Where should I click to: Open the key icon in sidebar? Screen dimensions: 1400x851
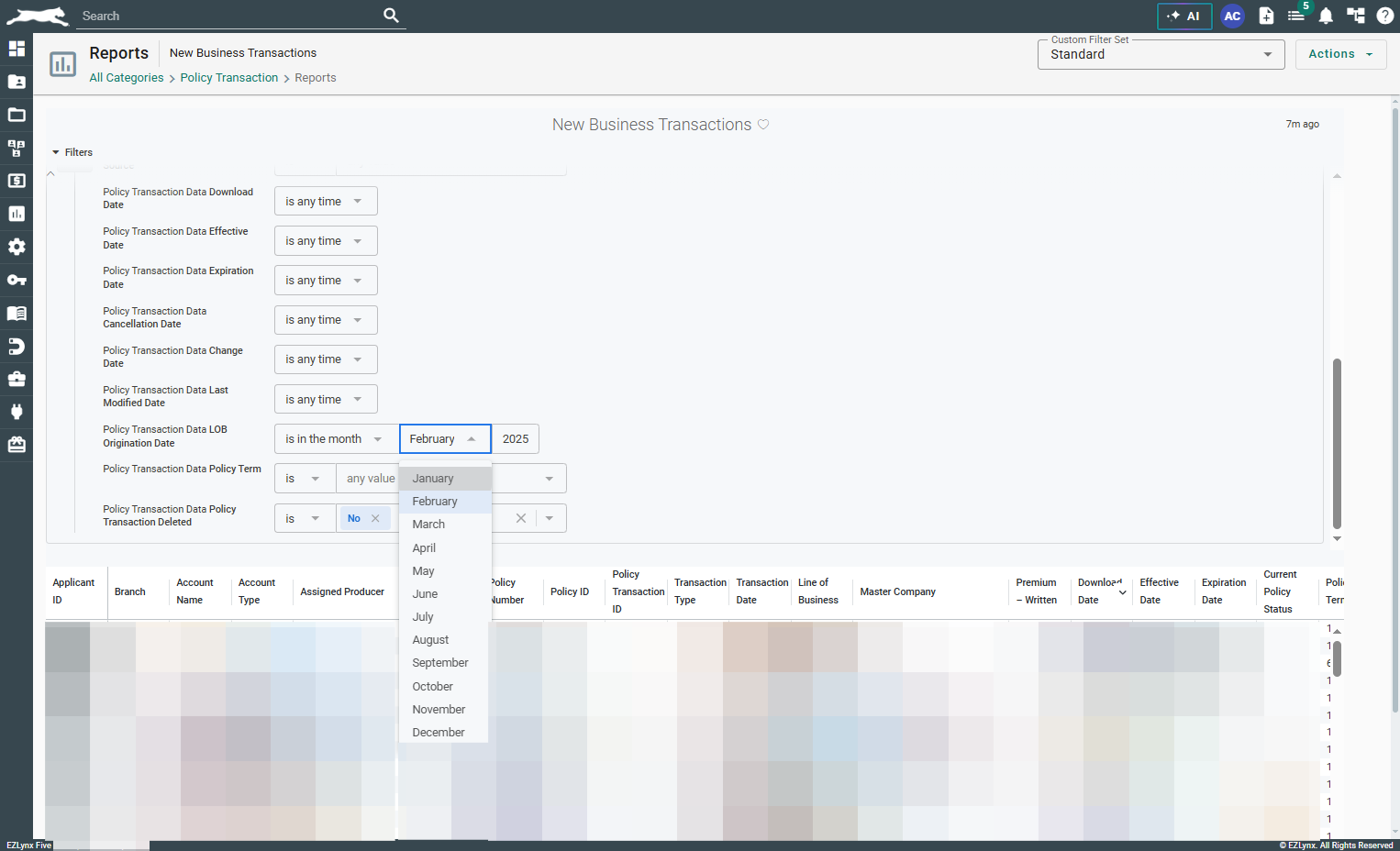pyautogui.click(x=17, y=280)
